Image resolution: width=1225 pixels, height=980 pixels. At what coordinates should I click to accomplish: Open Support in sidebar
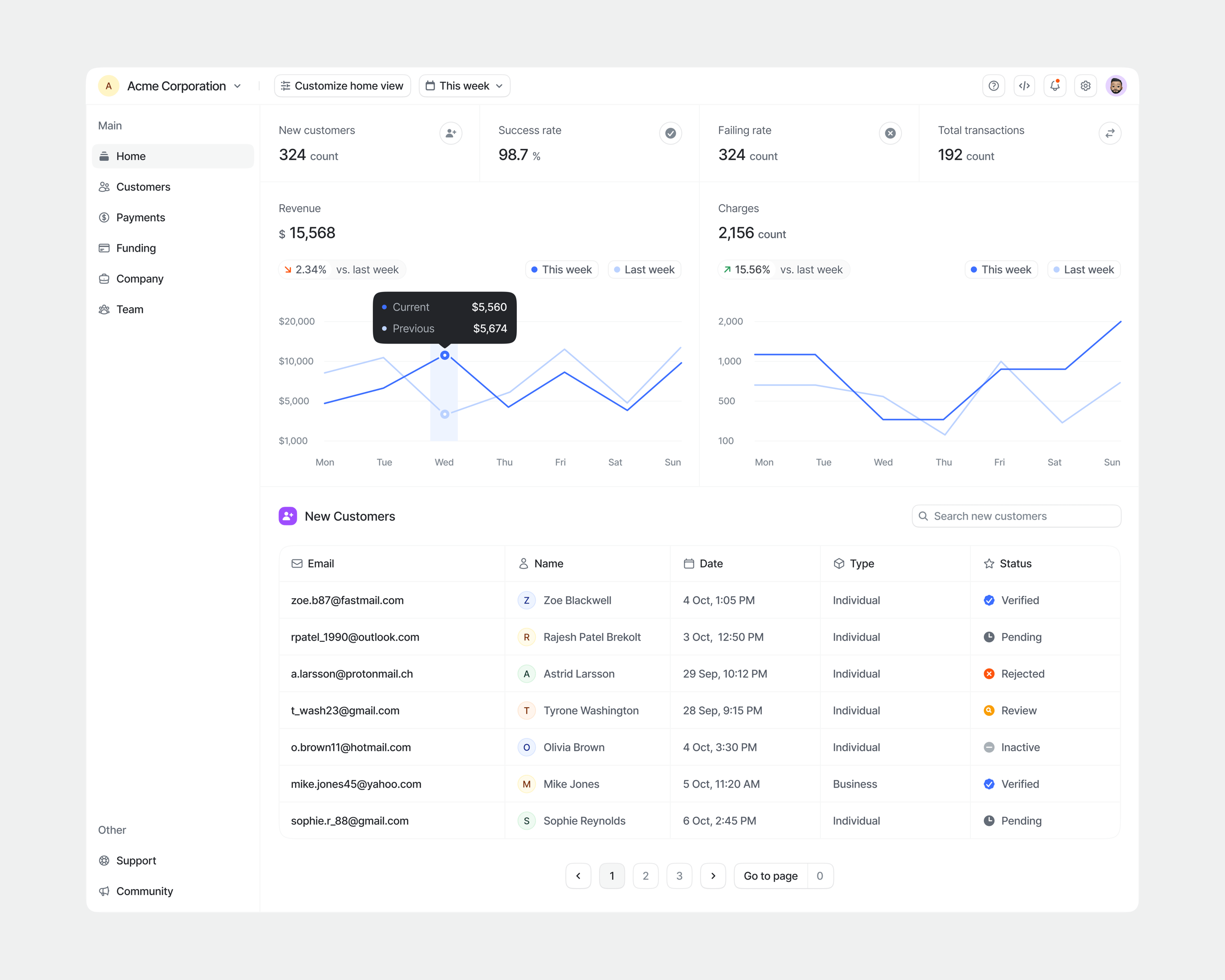click(173, 860)
